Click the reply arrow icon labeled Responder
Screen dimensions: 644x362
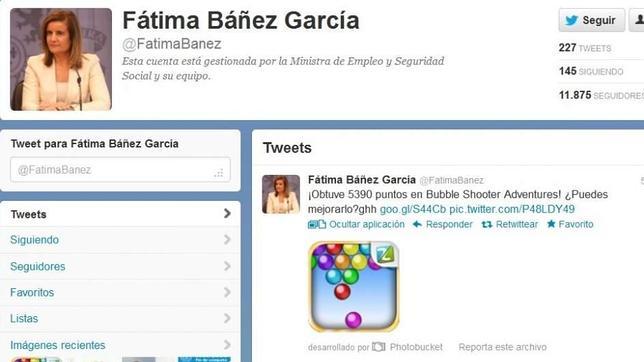(417, 224)
